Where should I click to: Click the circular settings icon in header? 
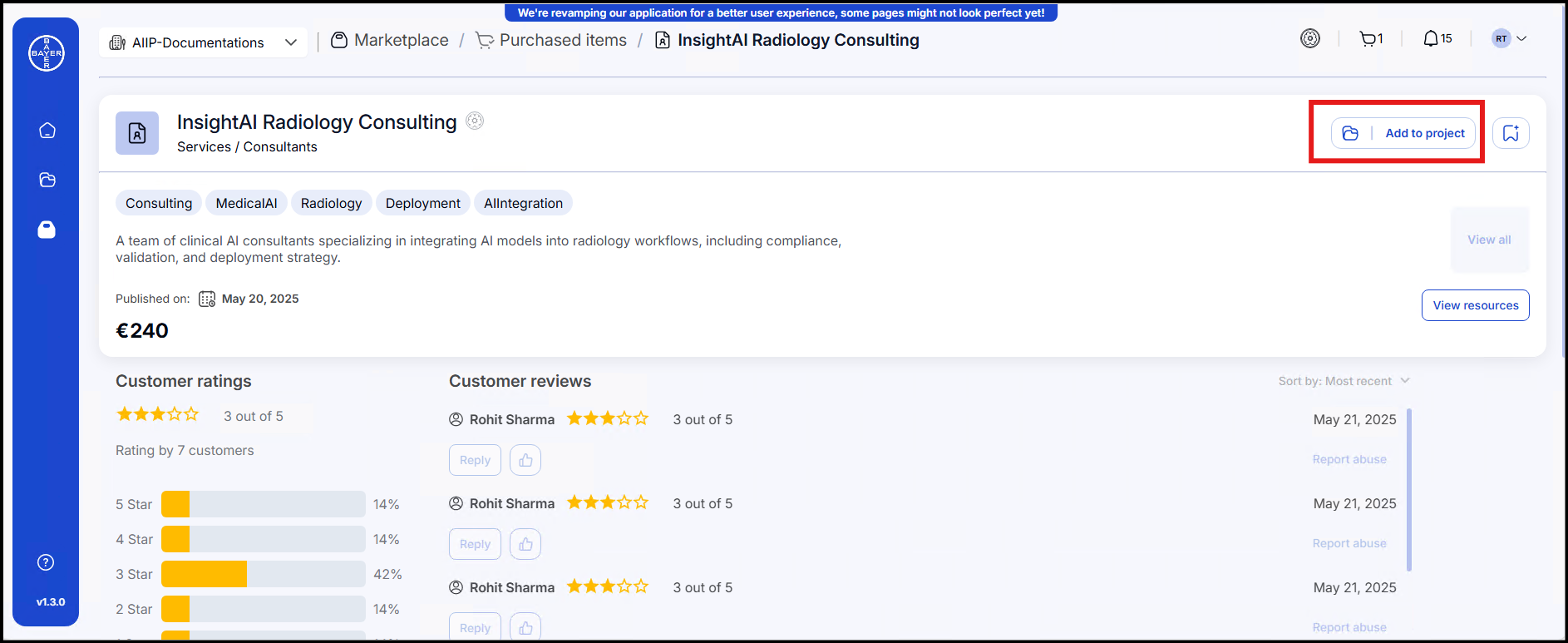tap(1310, 38)
